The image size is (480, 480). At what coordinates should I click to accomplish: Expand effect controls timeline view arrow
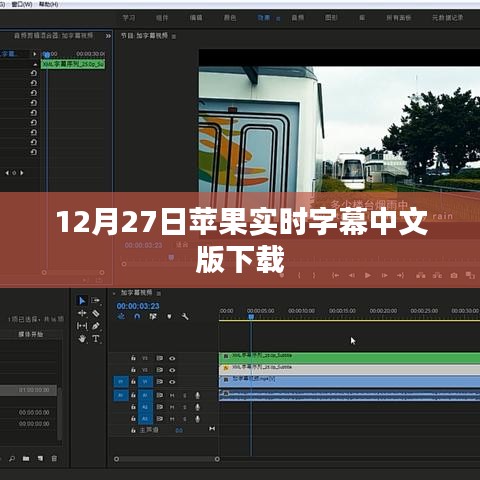(34, 54)
